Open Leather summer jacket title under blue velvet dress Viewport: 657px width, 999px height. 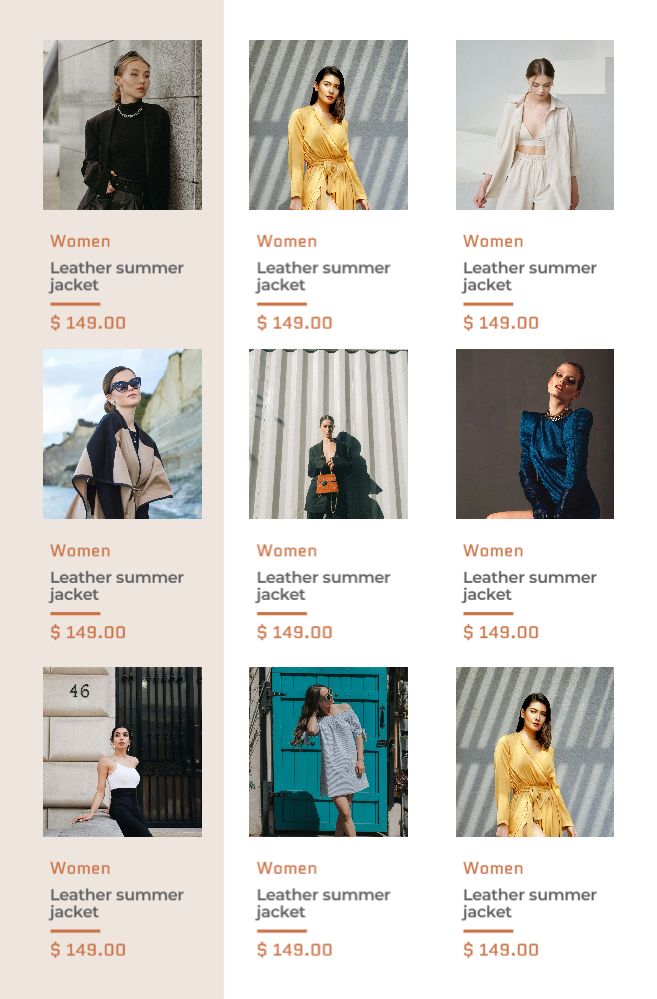pos(530,586)
